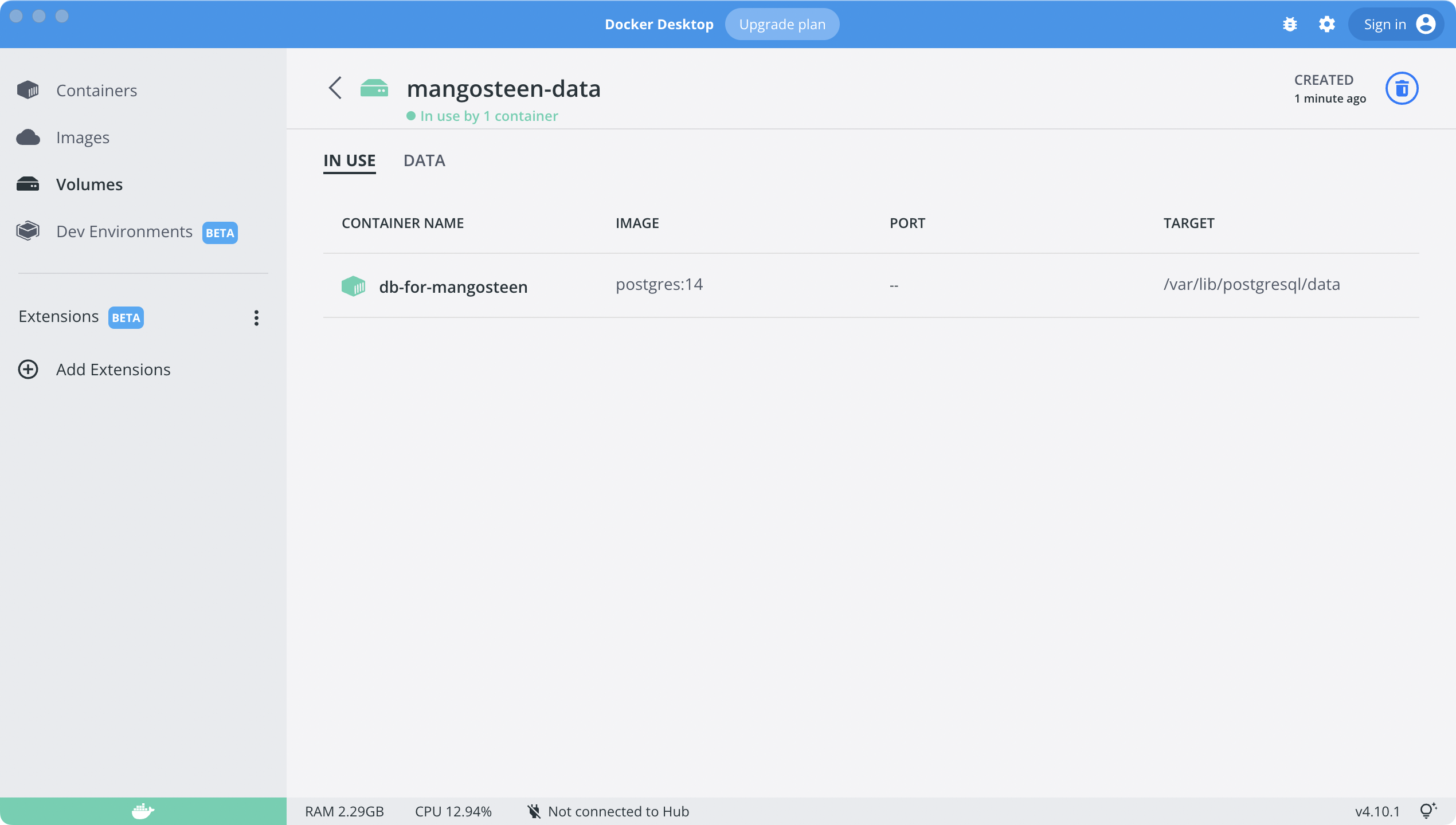Click the Extensions section heading
Screen dimensions: 1456x825
pyautogui.click(x=58, y=317)
